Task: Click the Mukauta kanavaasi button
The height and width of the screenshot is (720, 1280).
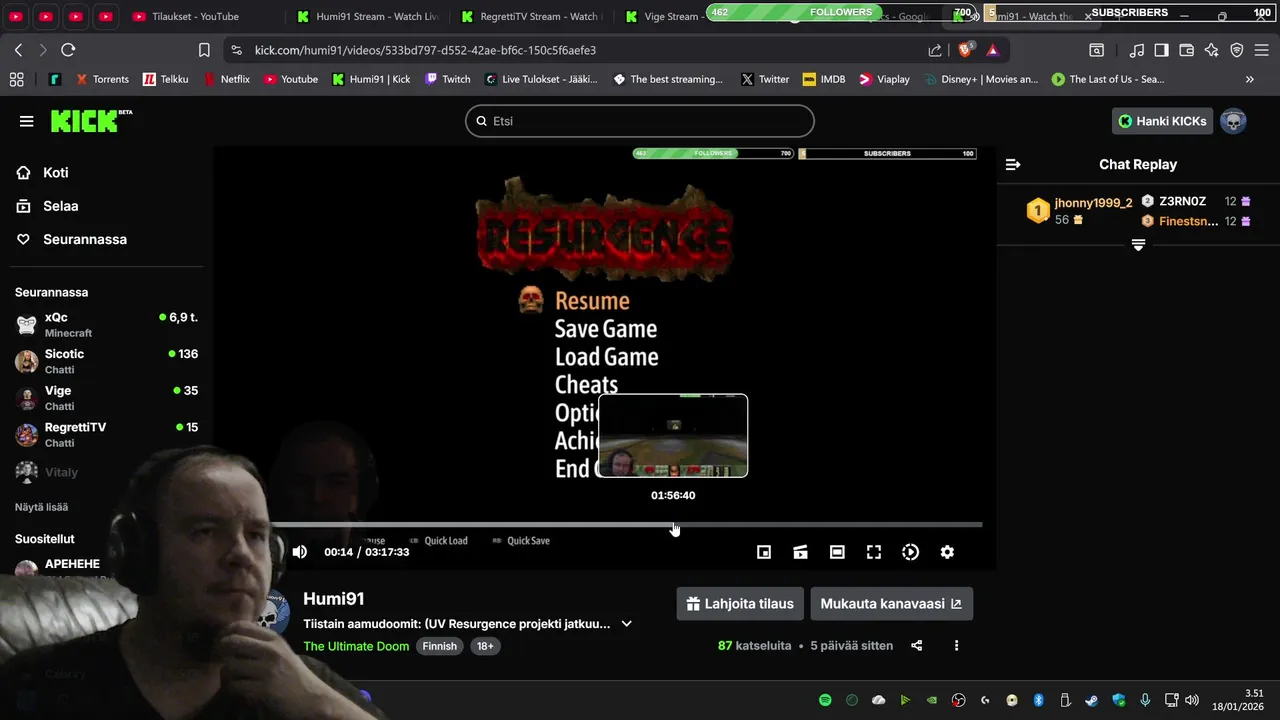Action: click(891, 604)
